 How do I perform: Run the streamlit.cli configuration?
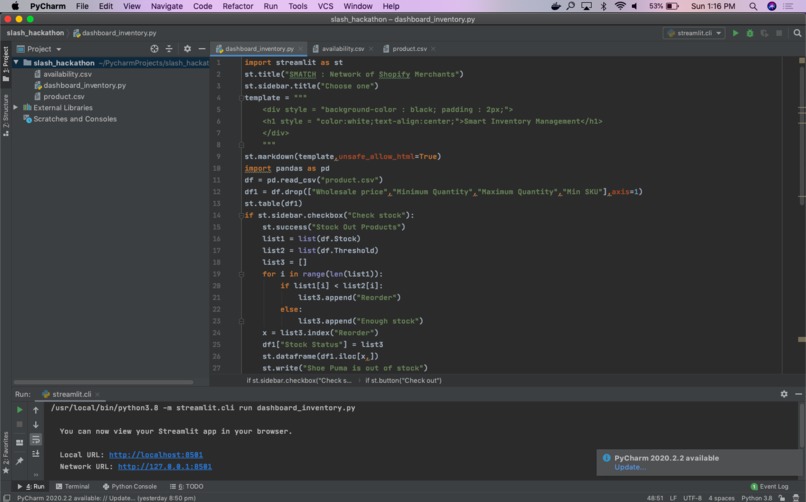tap(736, 33)
